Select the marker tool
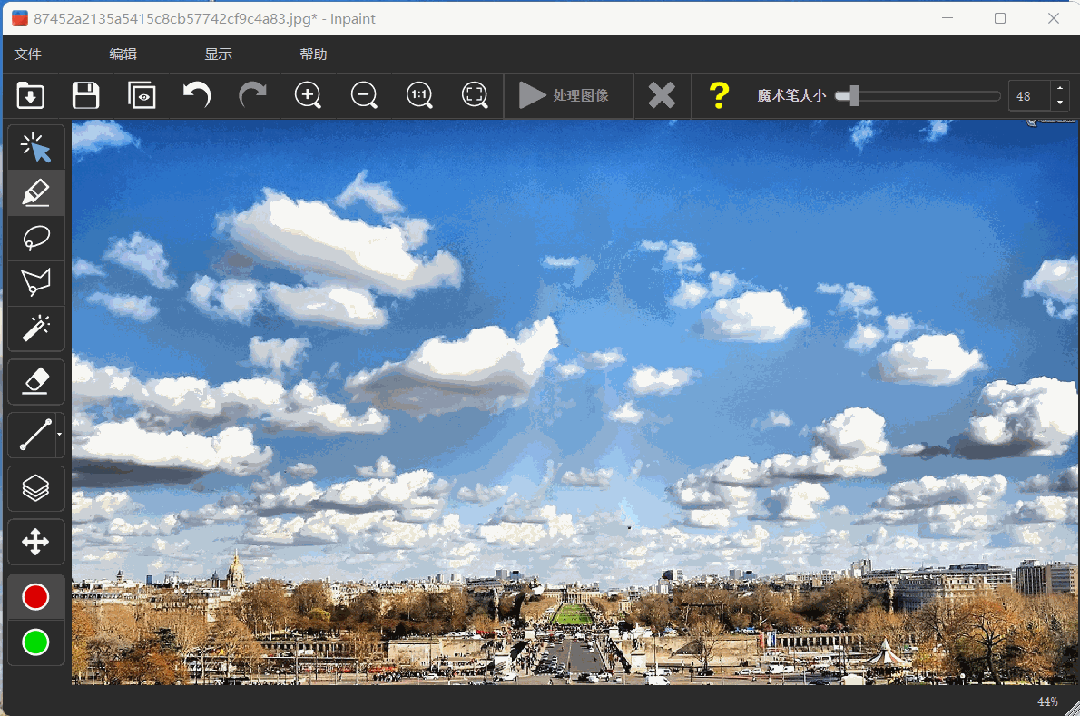The image size is (1080, 716). point(36,193)
